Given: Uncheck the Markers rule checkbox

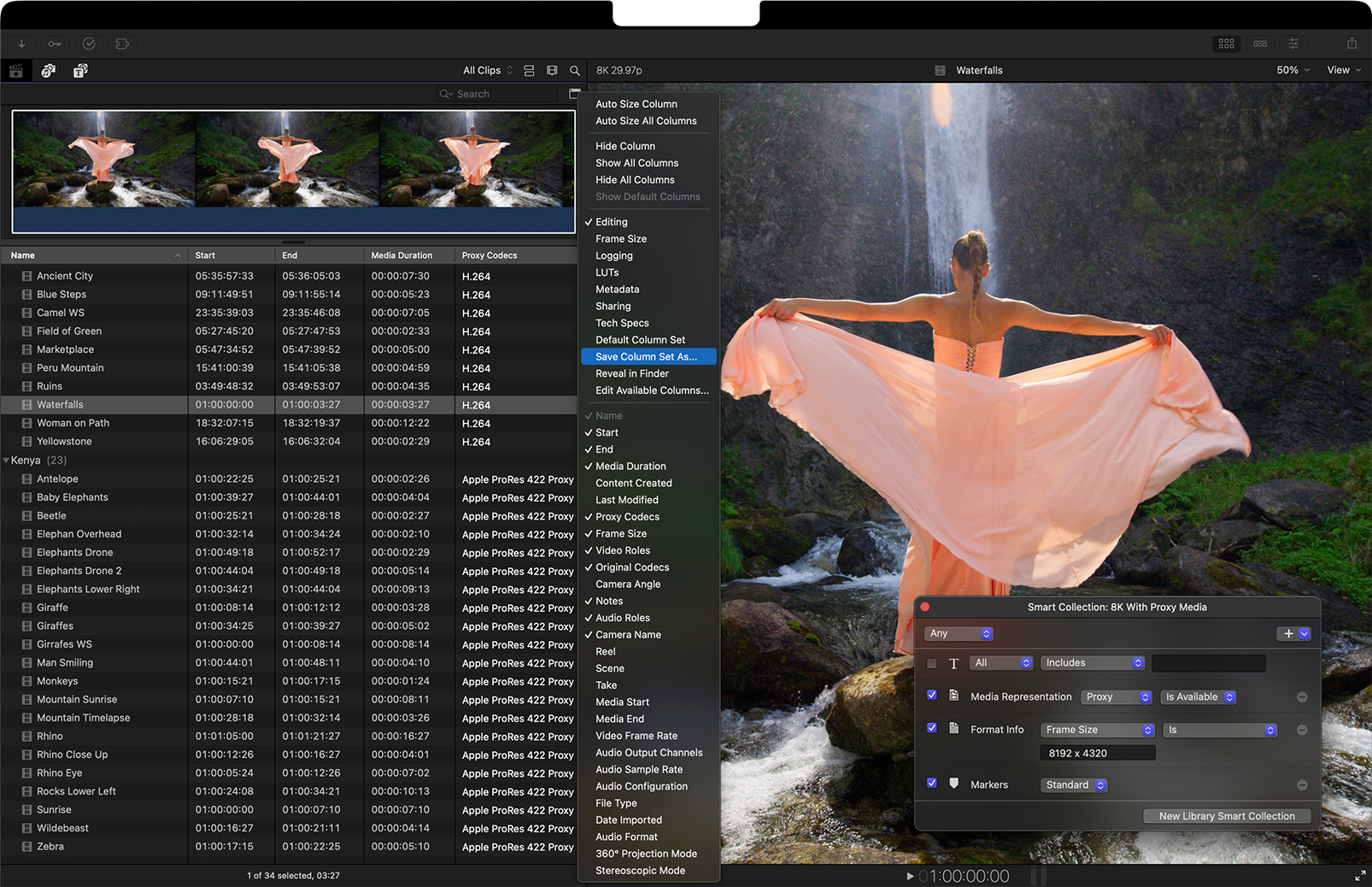Looking at the screenshot, I should (932, 783).
